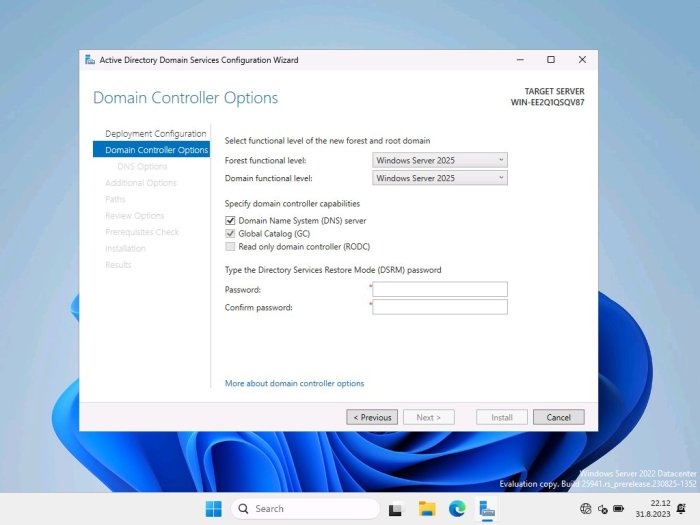Open the Domain functional level dropdown
The height and width of the screenshot is (525, 700).
coord(440,178)
